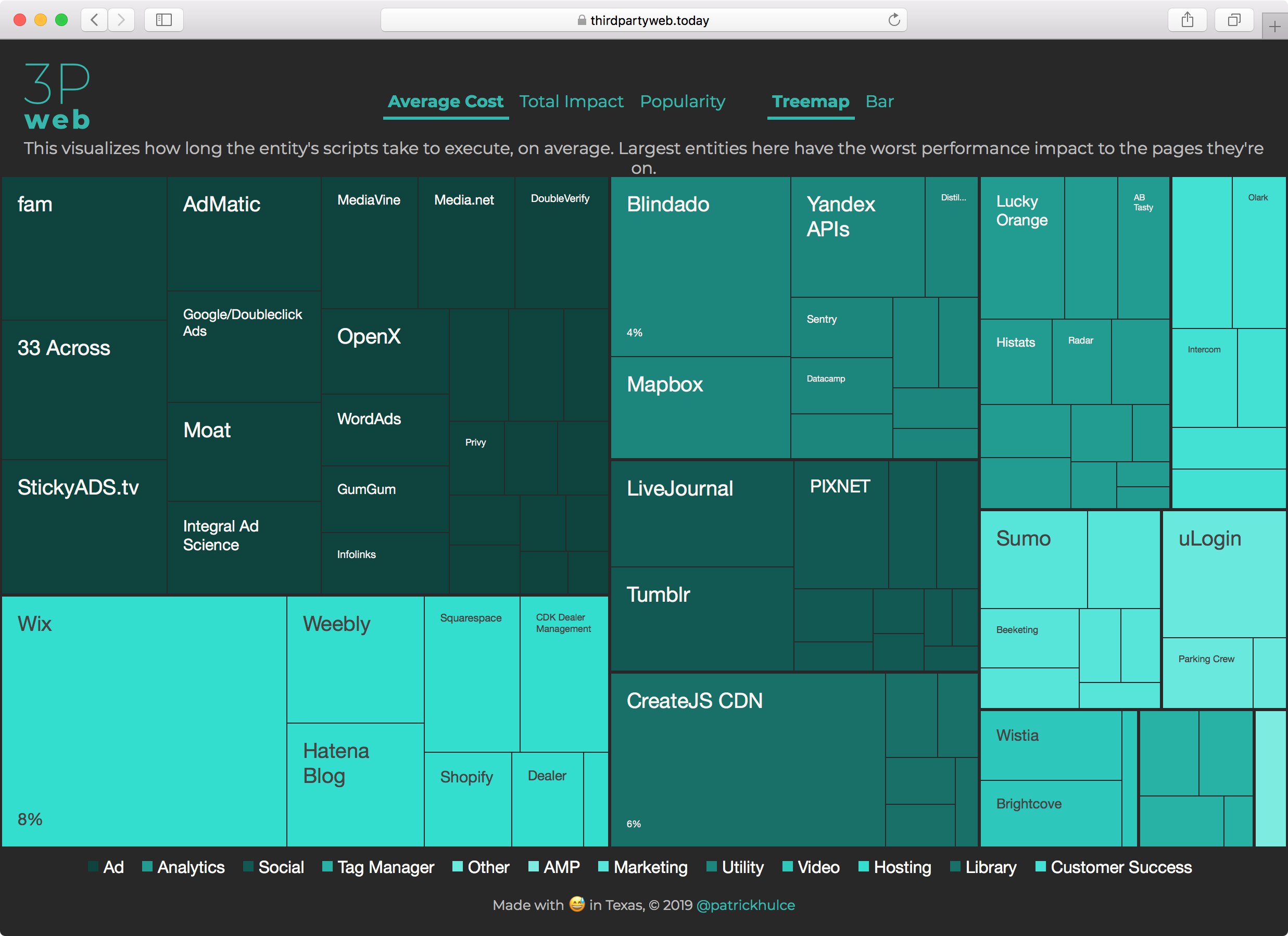
Task: Select the PIXNET treemap cell
Action: (x=841, y=524)
